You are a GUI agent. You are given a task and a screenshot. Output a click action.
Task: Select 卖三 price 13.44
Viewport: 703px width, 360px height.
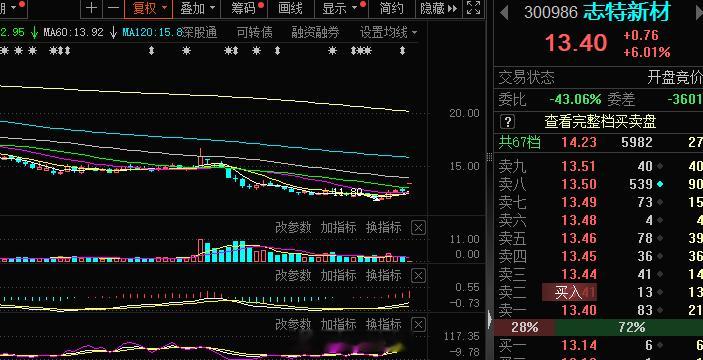coord(579,274)
